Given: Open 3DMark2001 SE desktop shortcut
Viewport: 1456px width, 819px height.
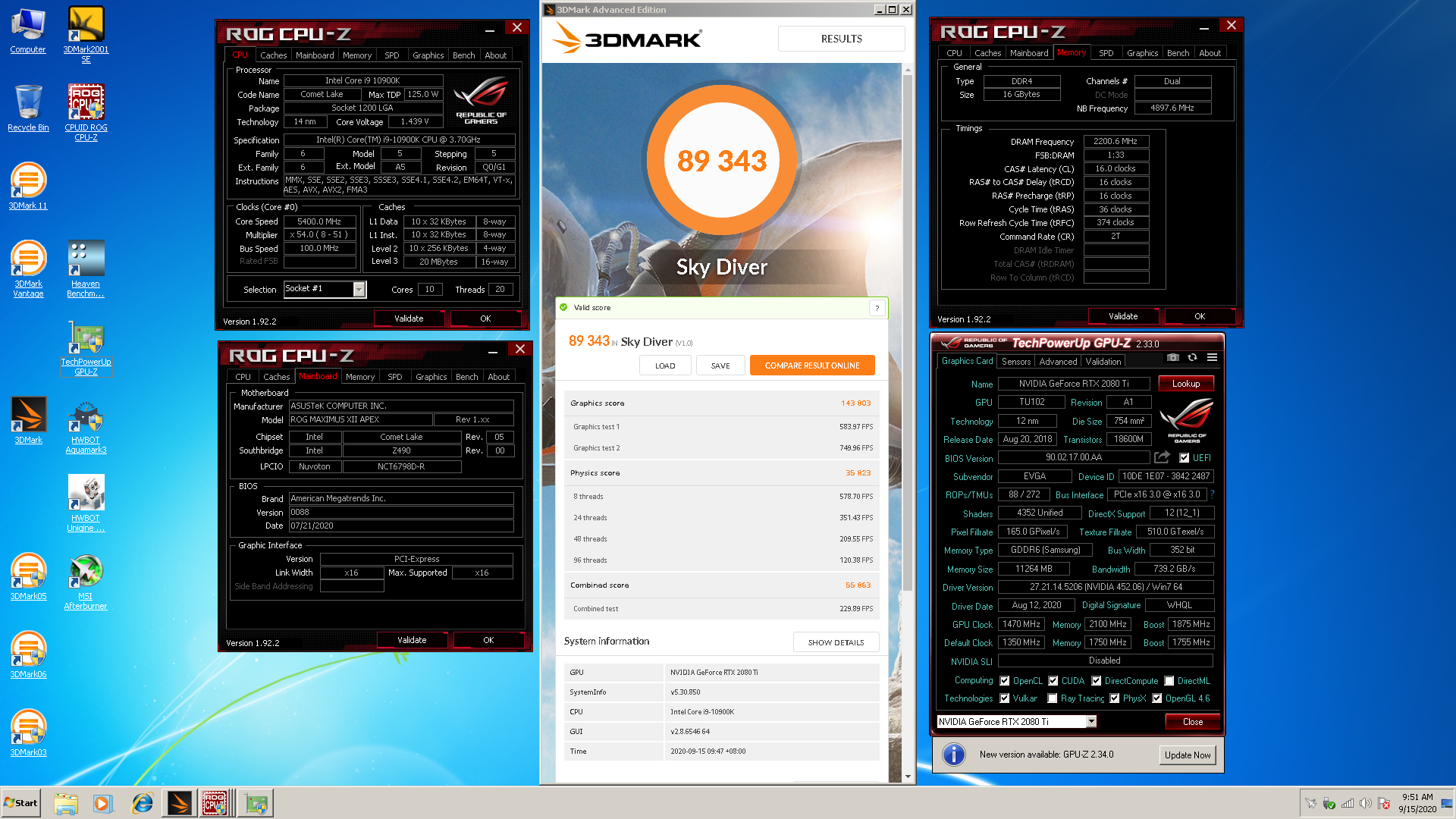Looking at the screenshot, I should pos(86,34).
